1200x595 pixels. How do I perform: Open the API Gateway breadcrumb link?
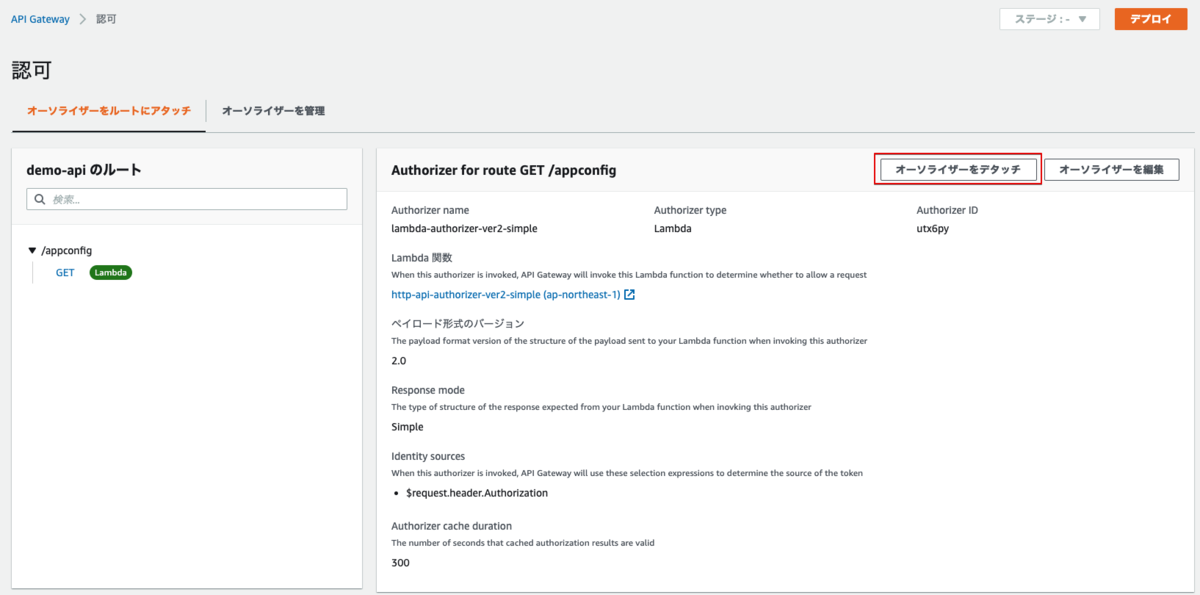40,19
